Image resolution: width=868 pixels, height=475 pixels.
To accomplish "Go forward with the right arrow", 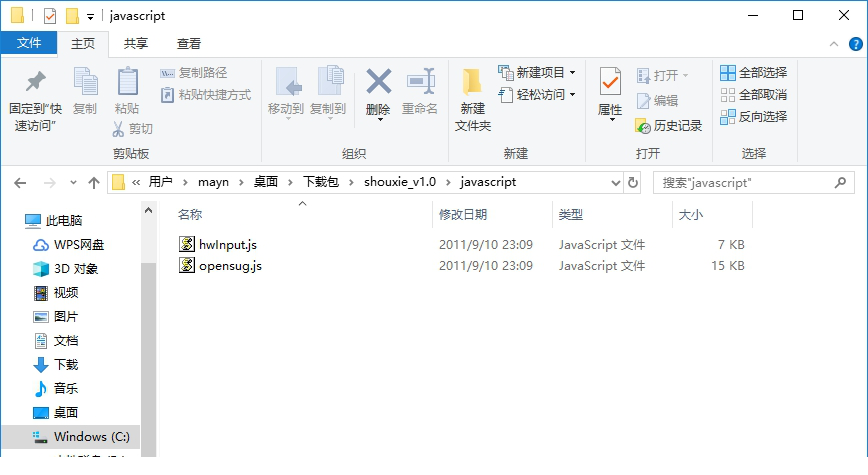I will pos(49,183).
